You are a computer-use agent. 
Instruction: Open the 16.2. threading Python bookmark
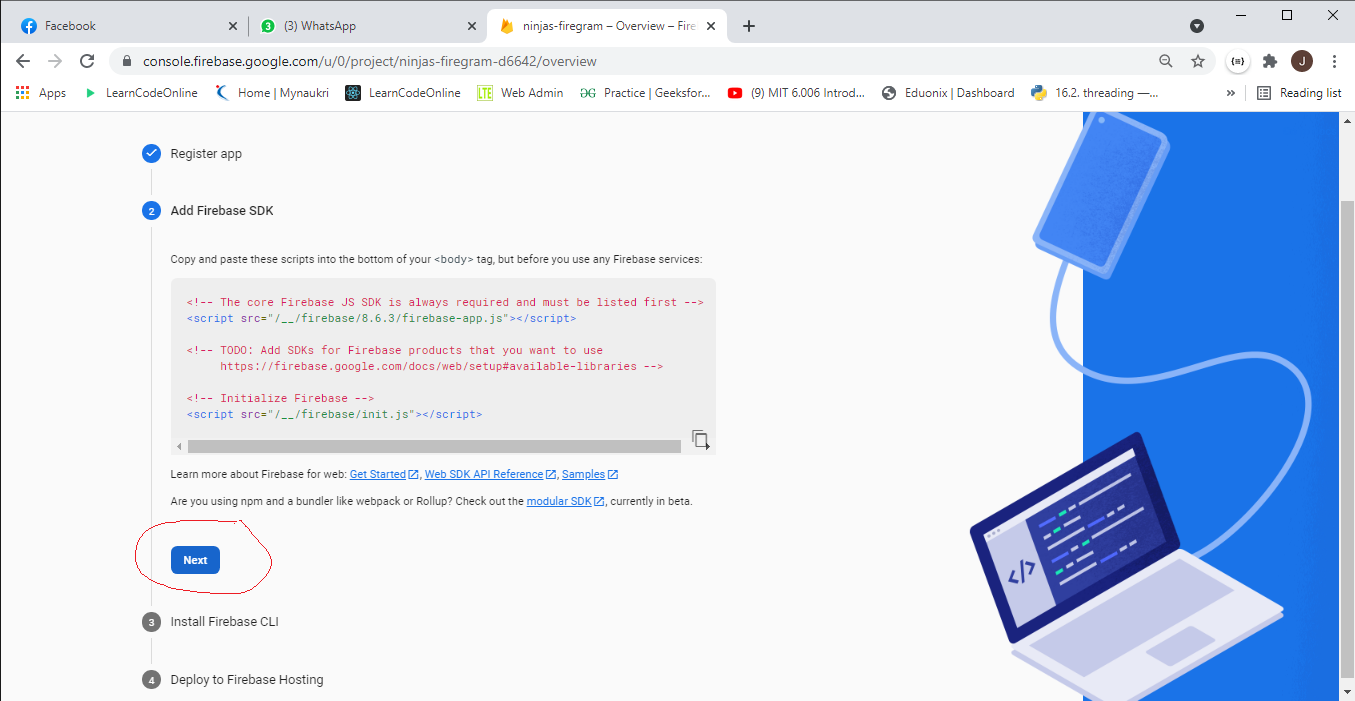click(x=1094, y=93)
